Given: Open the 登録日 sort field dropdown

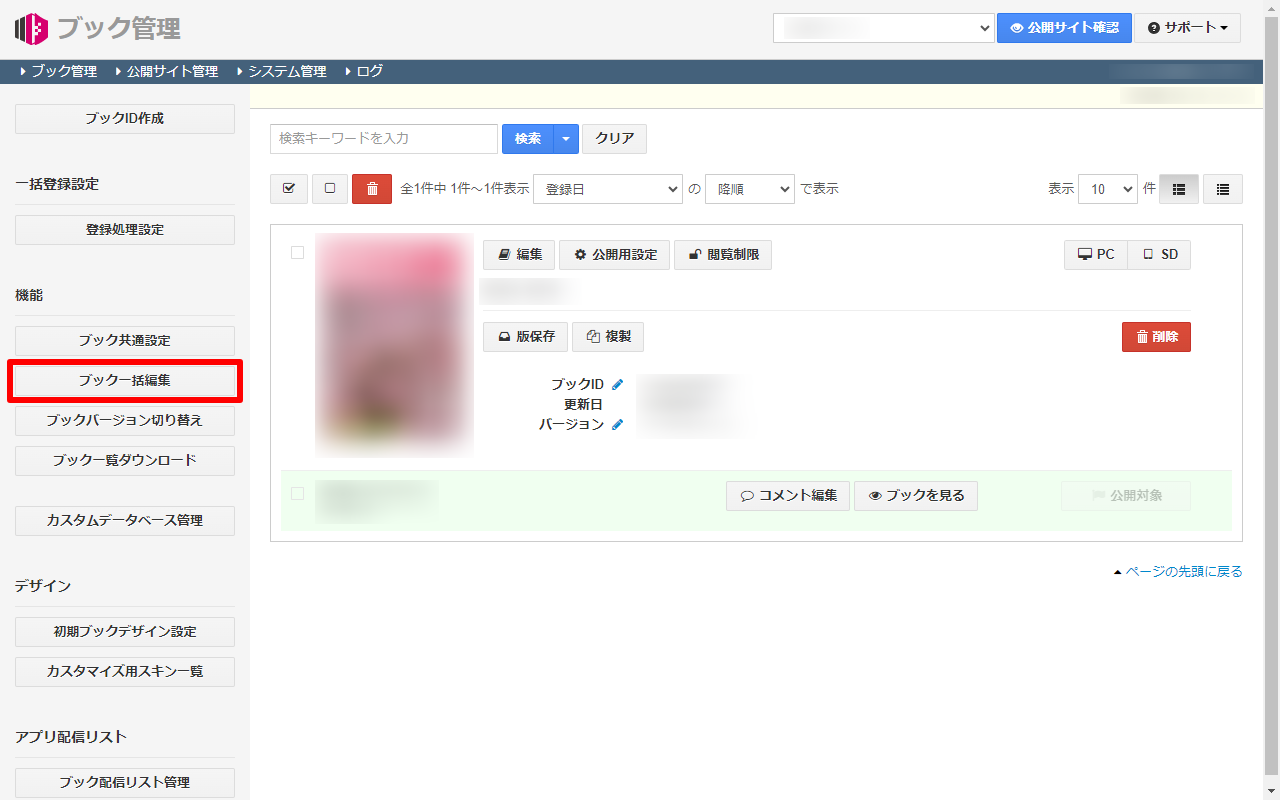Looking at the screenshot, I should [607, 189].
